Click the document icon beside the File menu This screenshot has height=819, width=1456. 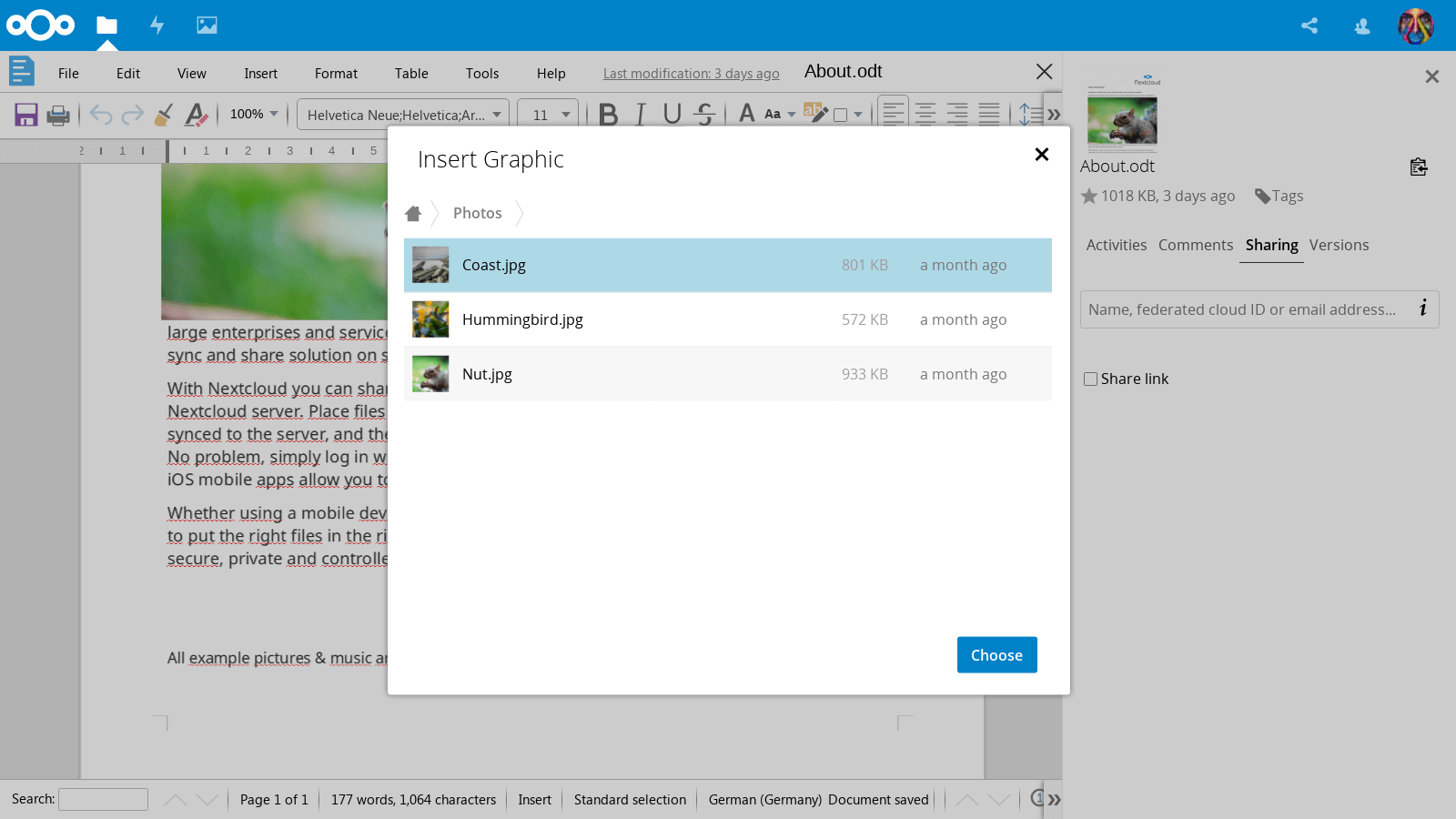click(x=22, y=71)
